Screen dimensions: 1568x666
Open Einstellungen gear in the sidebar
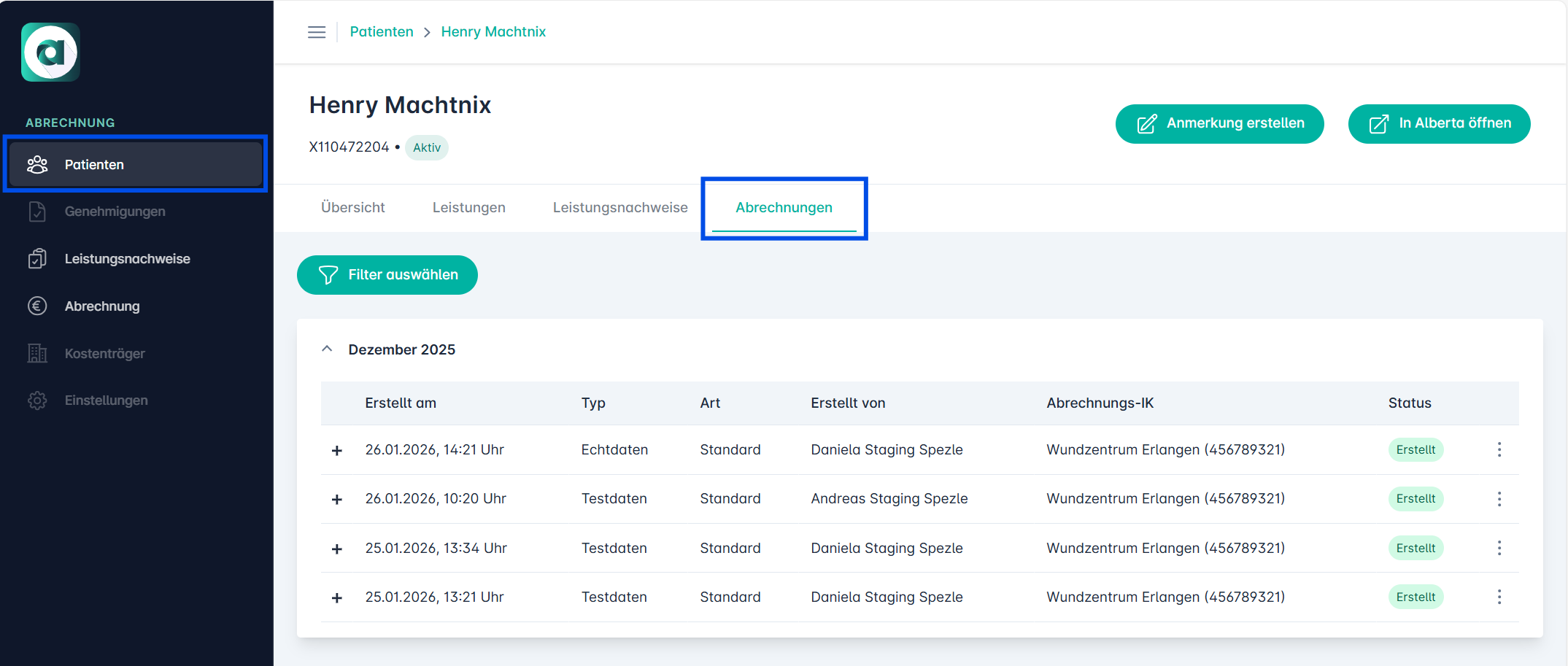(106, 400)
